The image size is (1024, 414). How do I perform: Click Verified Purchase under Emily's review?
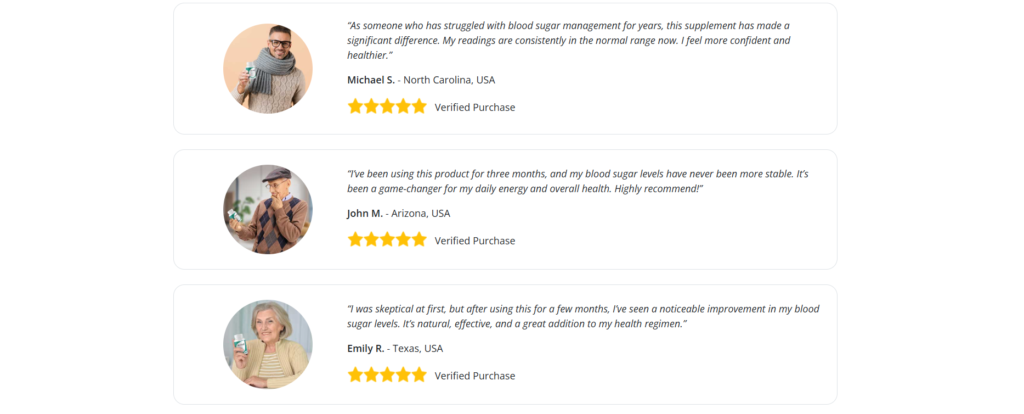pos(475,376)
